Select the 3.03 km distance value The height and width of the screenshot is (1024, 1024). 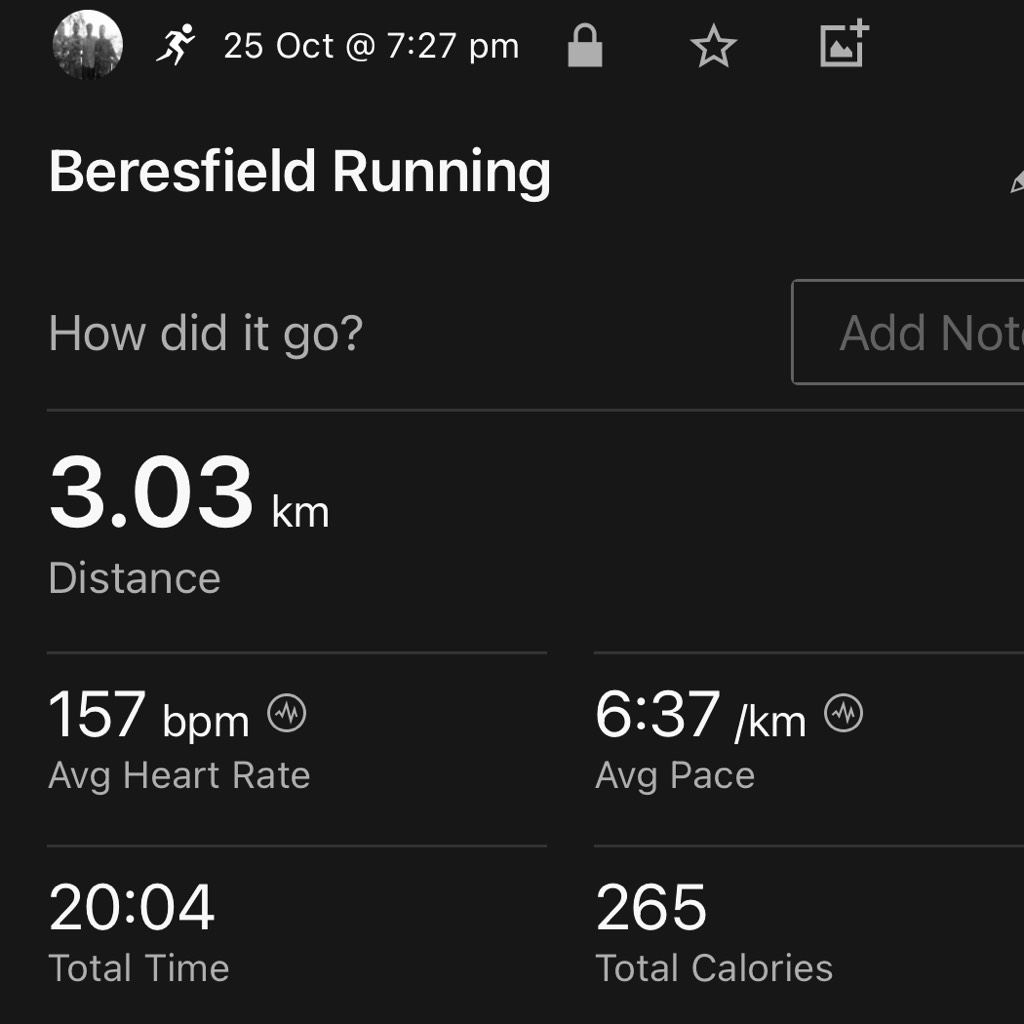point(189,492)
